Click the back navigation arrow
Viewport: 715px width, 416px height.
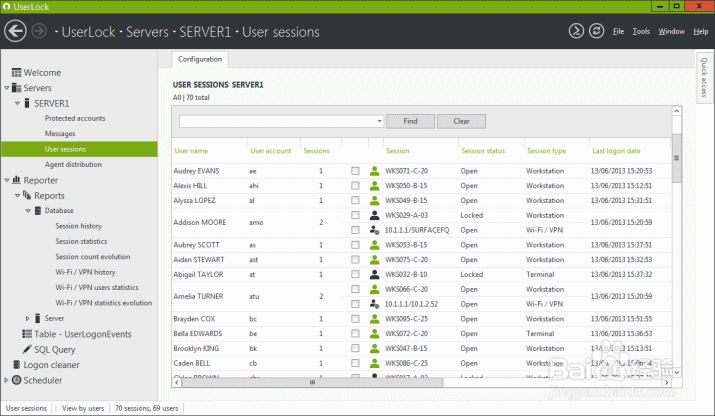(15, 32)
